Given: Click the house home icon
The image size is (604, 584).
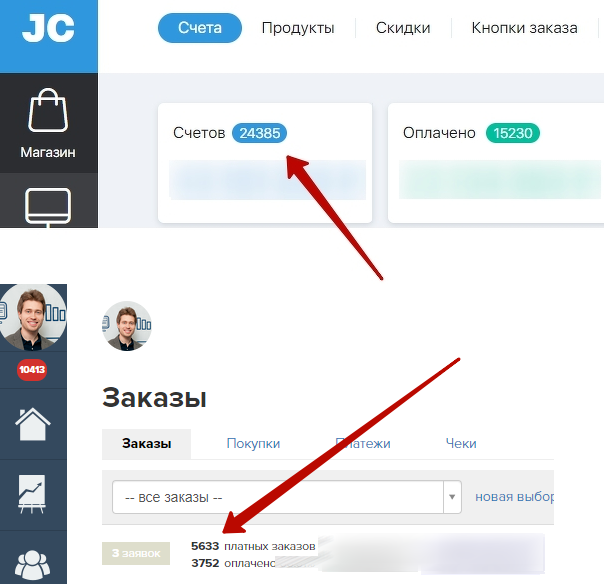Looking at the screenshot, I should point(33,424).
